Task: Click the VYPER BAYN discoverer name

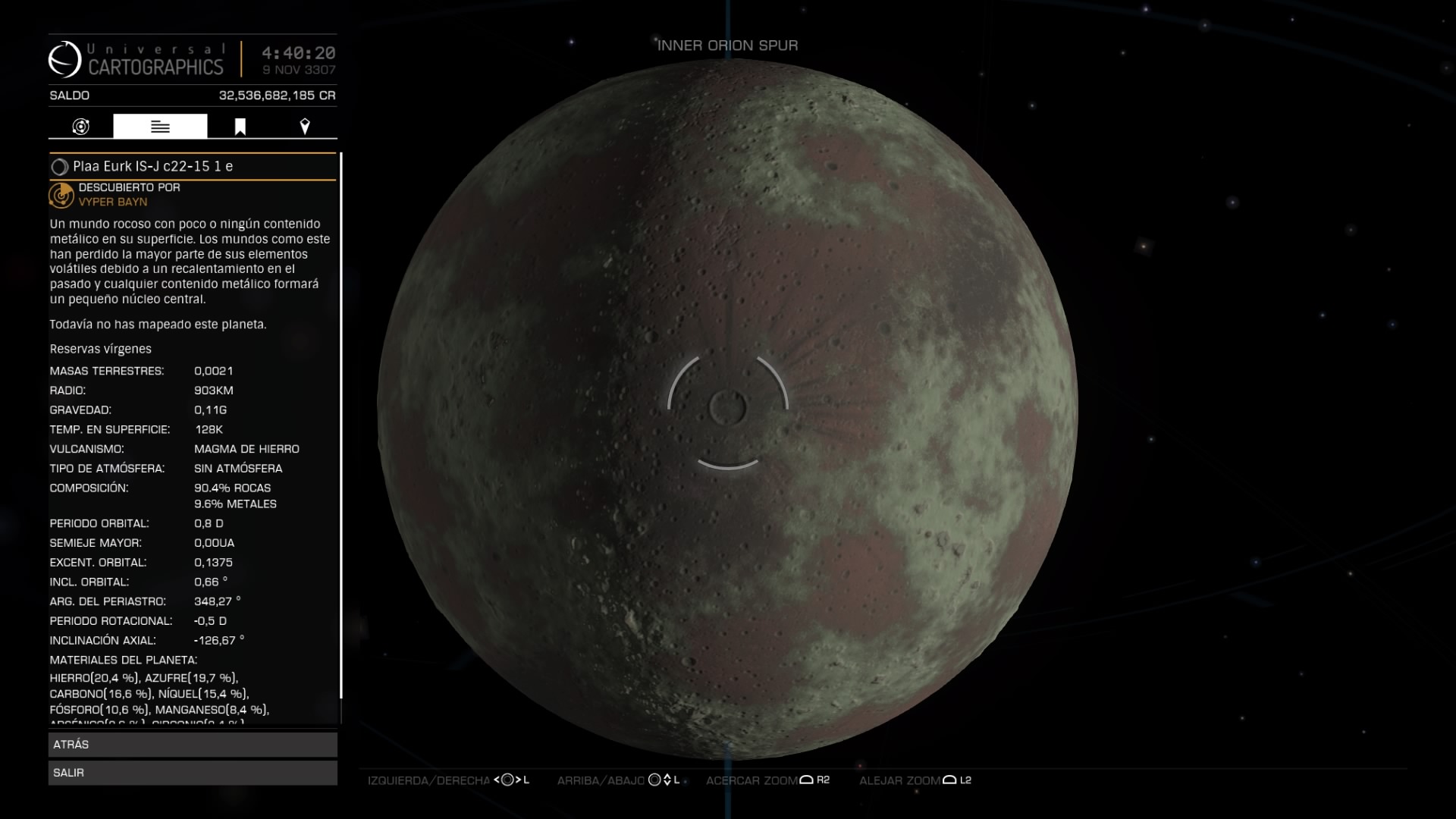Action: point(113,202)
